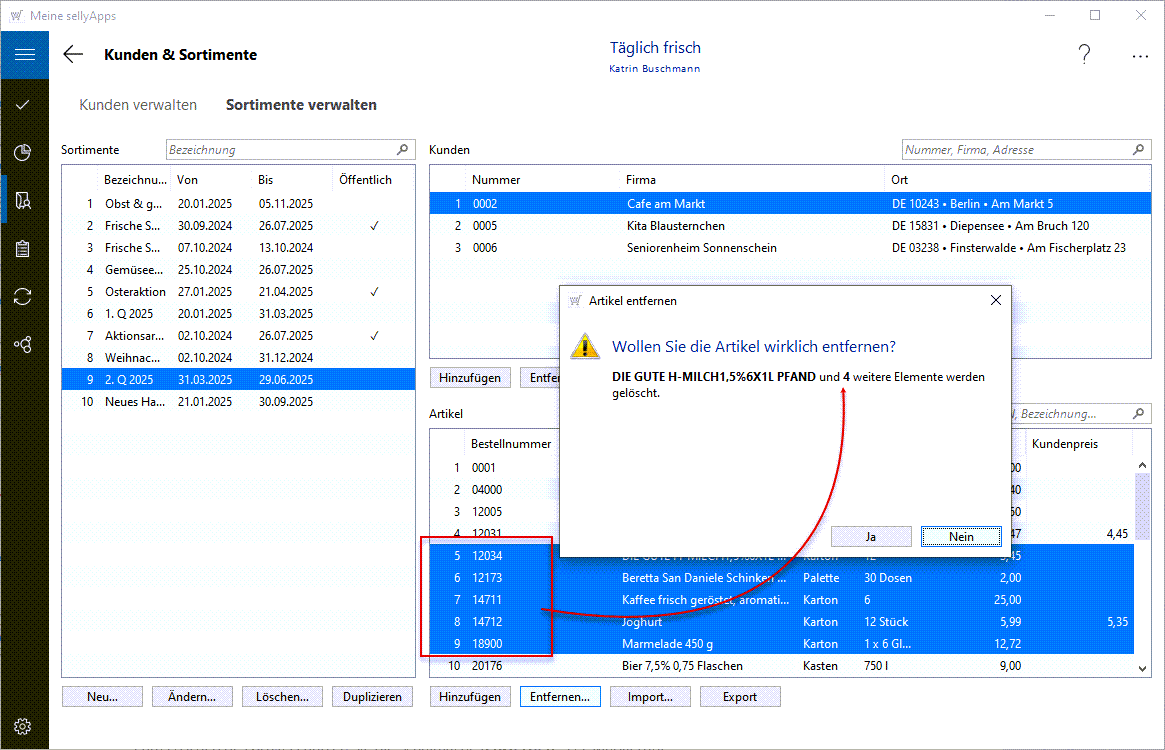Image resolution: width=1165 pixels, height=750 pixels.
Task: Cancel deletion by clicking Nein
Action: pos(960,537)
